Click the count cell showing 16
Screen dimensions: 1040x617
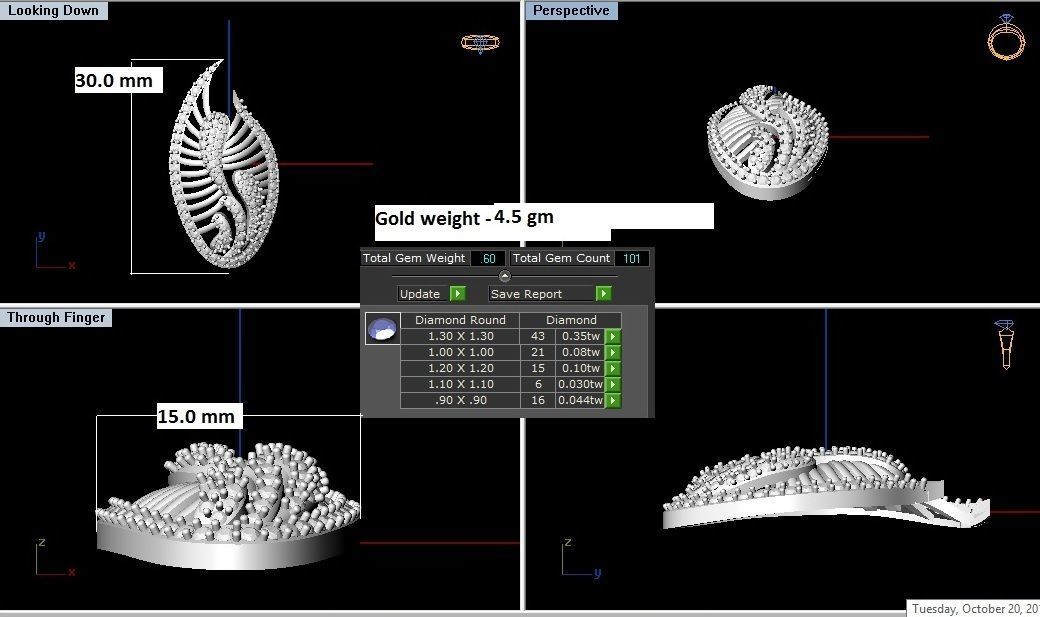(538, 400)
